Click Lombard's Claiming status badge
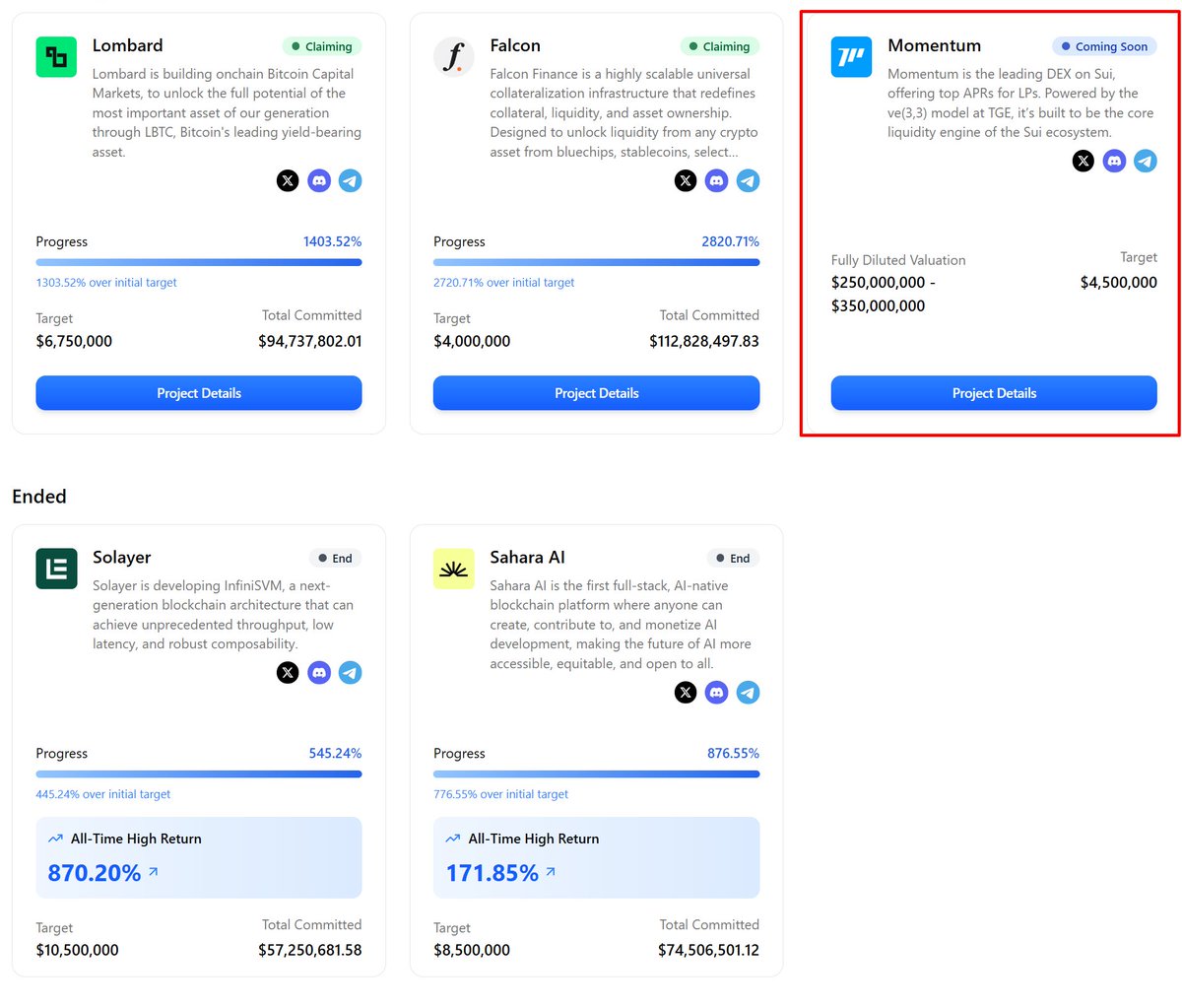The height and width of the screenshot is (1008, 1182). [322, 46]
